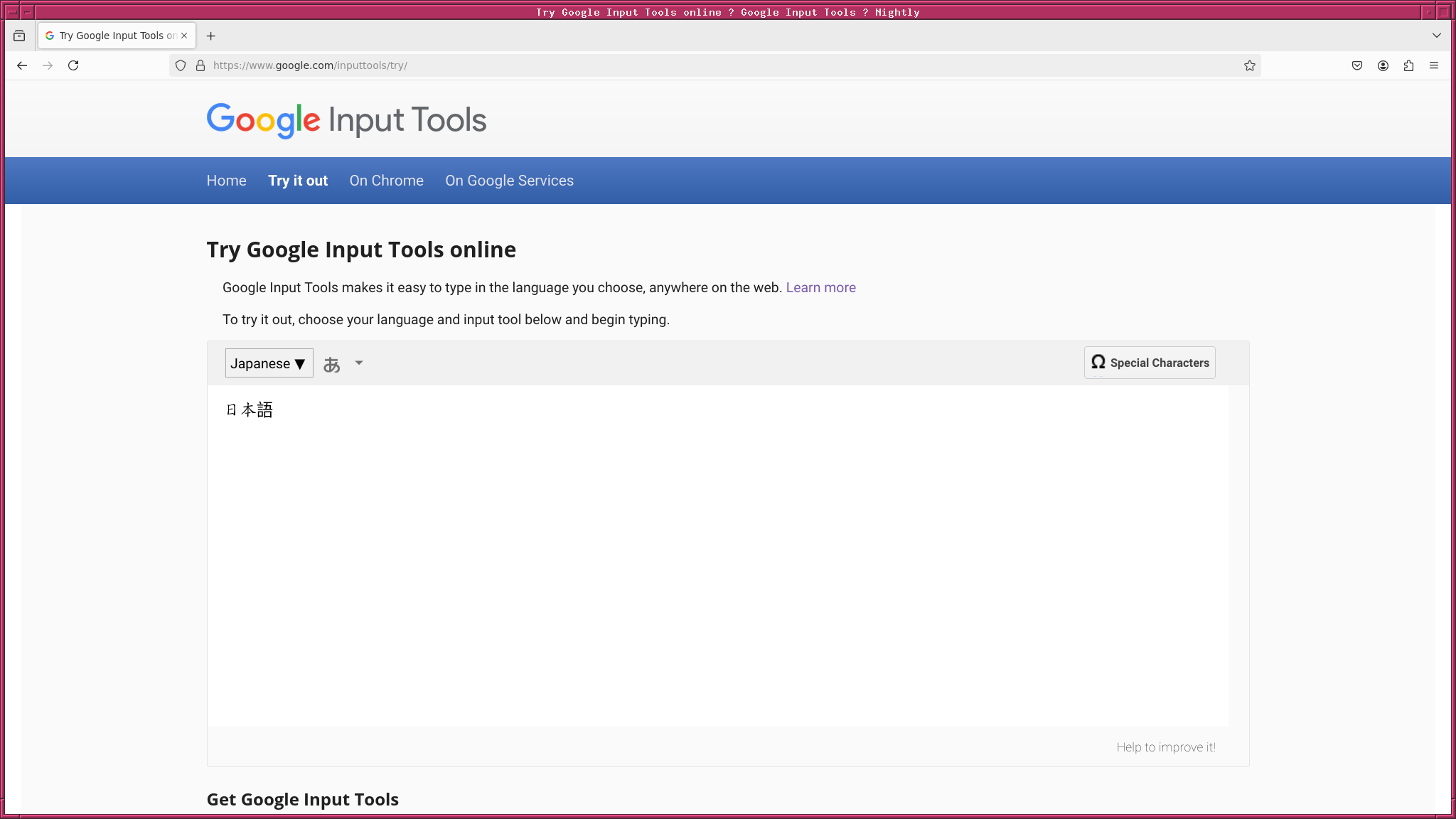Click inside the Japanese text input area
This screenshot has height=819, width=1456.
(717, 555)
